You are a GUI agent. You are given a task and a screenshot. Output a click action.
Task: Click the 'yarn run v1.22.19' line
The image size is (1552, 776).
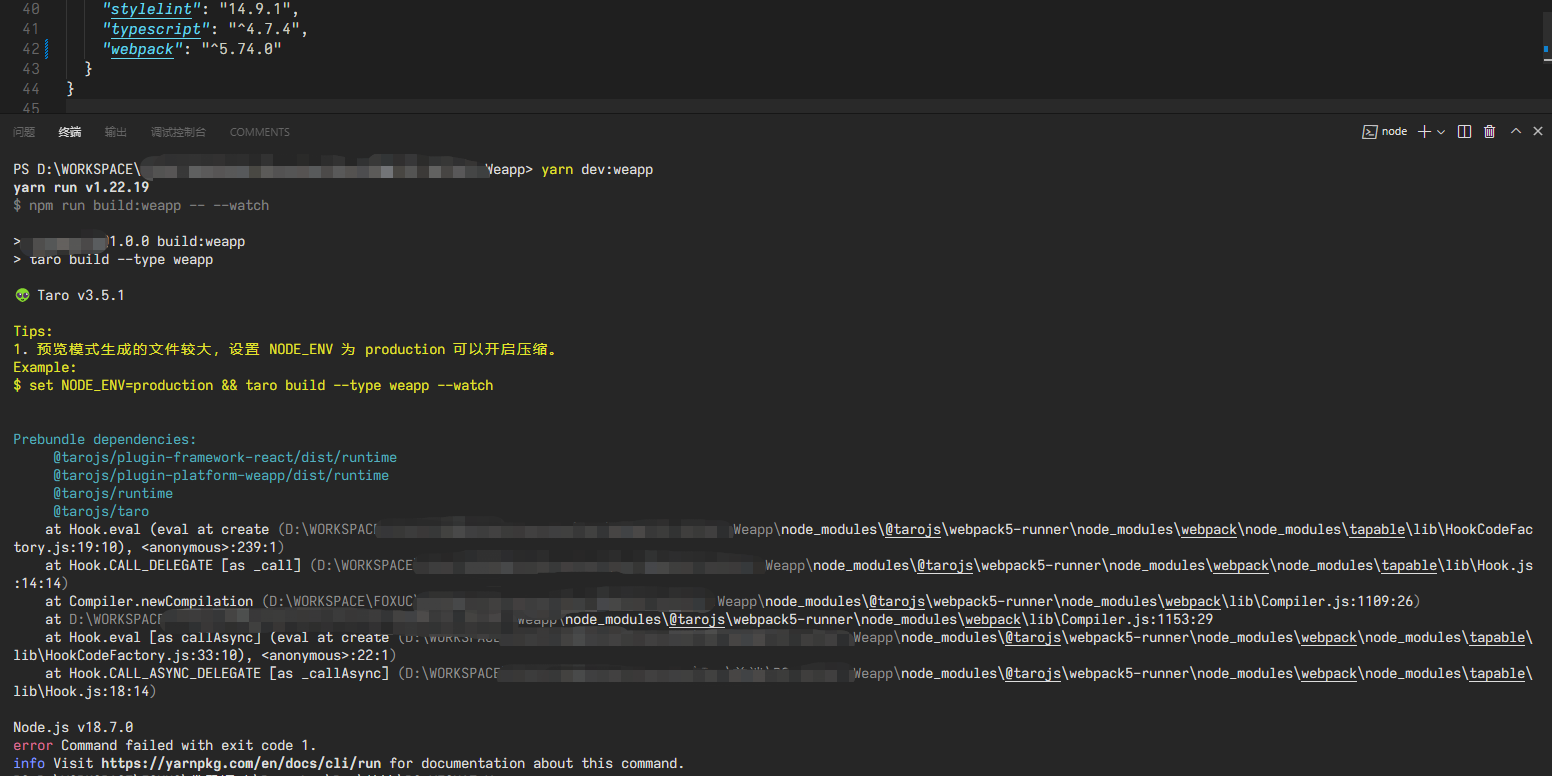point(81,187)
